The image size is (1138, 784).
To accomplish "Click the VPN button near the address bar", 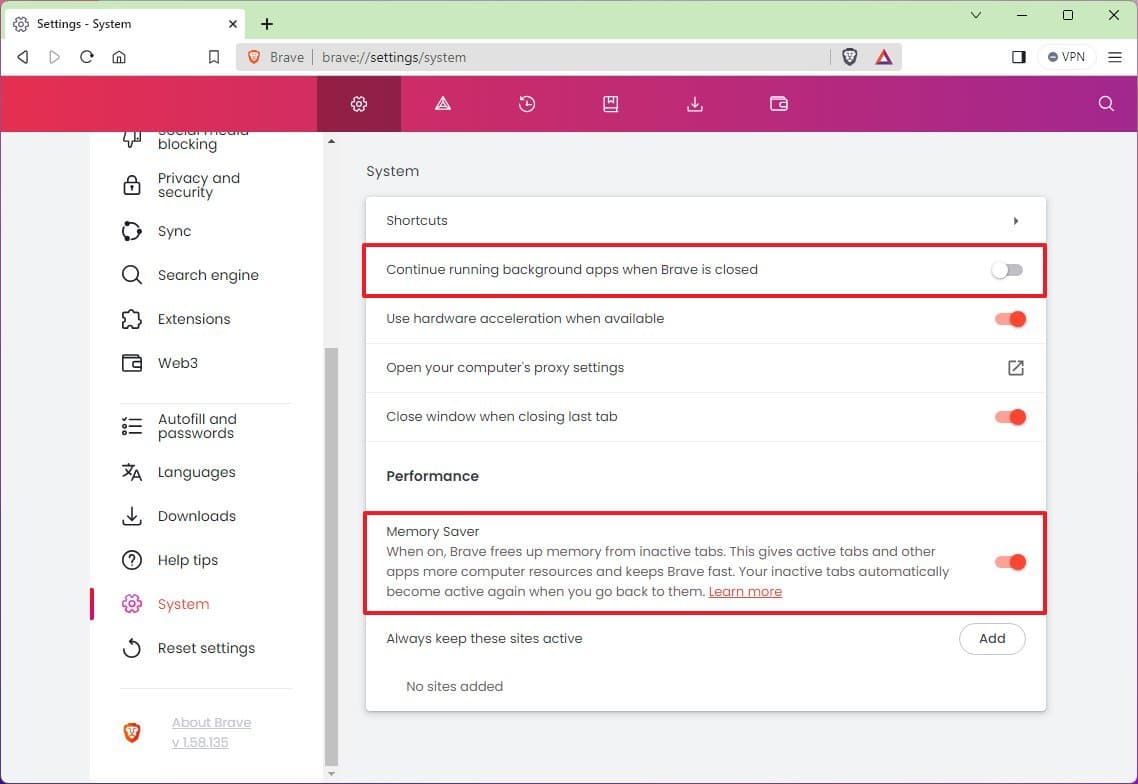I will pos(1066,57).
